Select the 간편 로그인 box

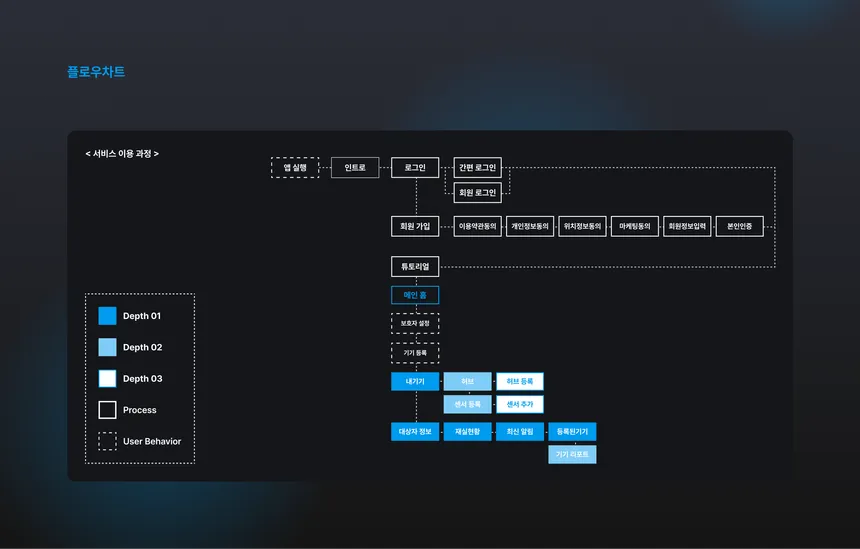[478, 167]
